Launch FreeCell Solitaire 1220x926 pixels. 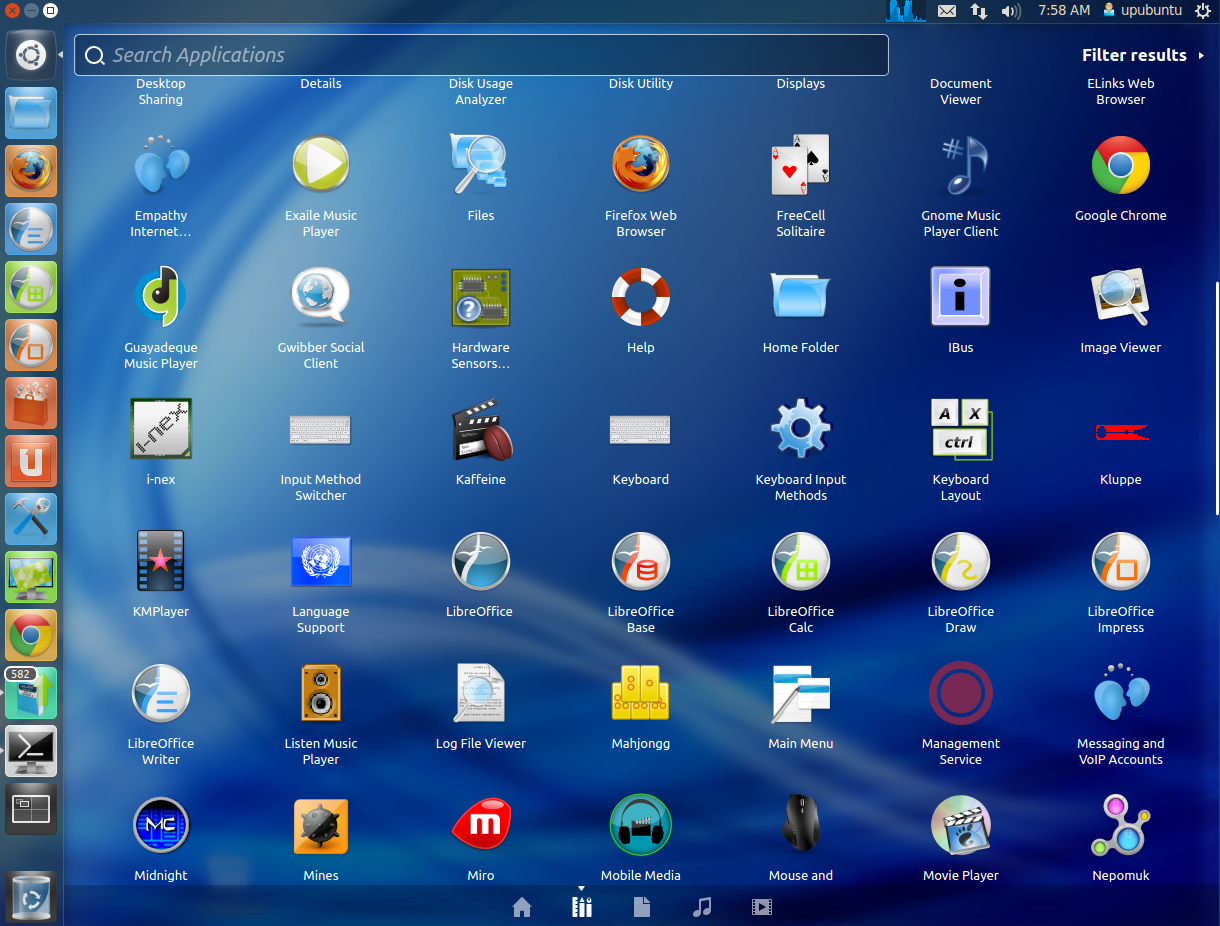tap(800, 165)
